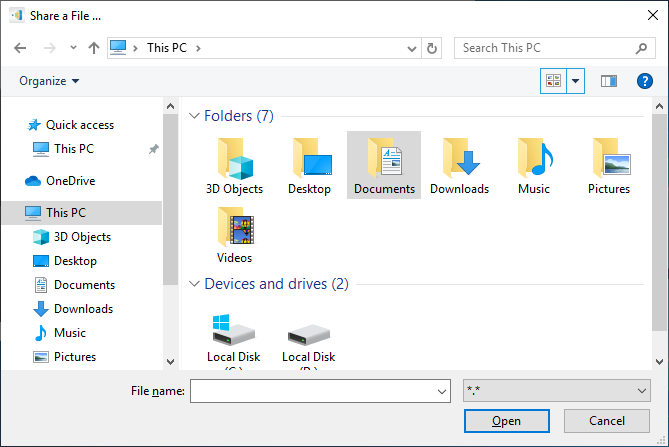The height and width of the screenshot is (447, 669).
Task: Collapse the Folders (7) group
Action: (194, 116)
